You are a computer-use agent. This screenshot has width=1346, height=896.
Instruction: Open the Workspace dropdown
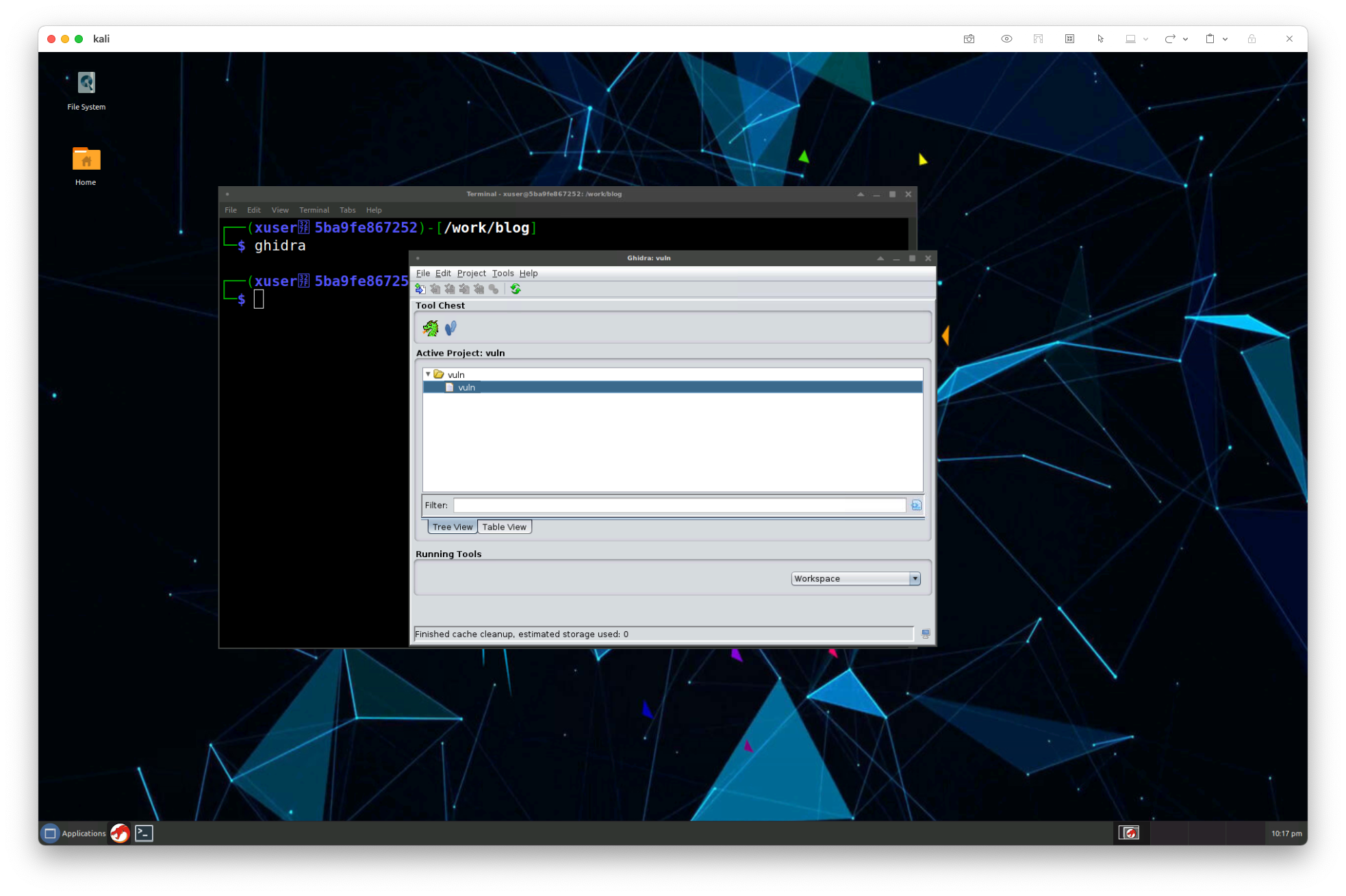click(915, 578)
